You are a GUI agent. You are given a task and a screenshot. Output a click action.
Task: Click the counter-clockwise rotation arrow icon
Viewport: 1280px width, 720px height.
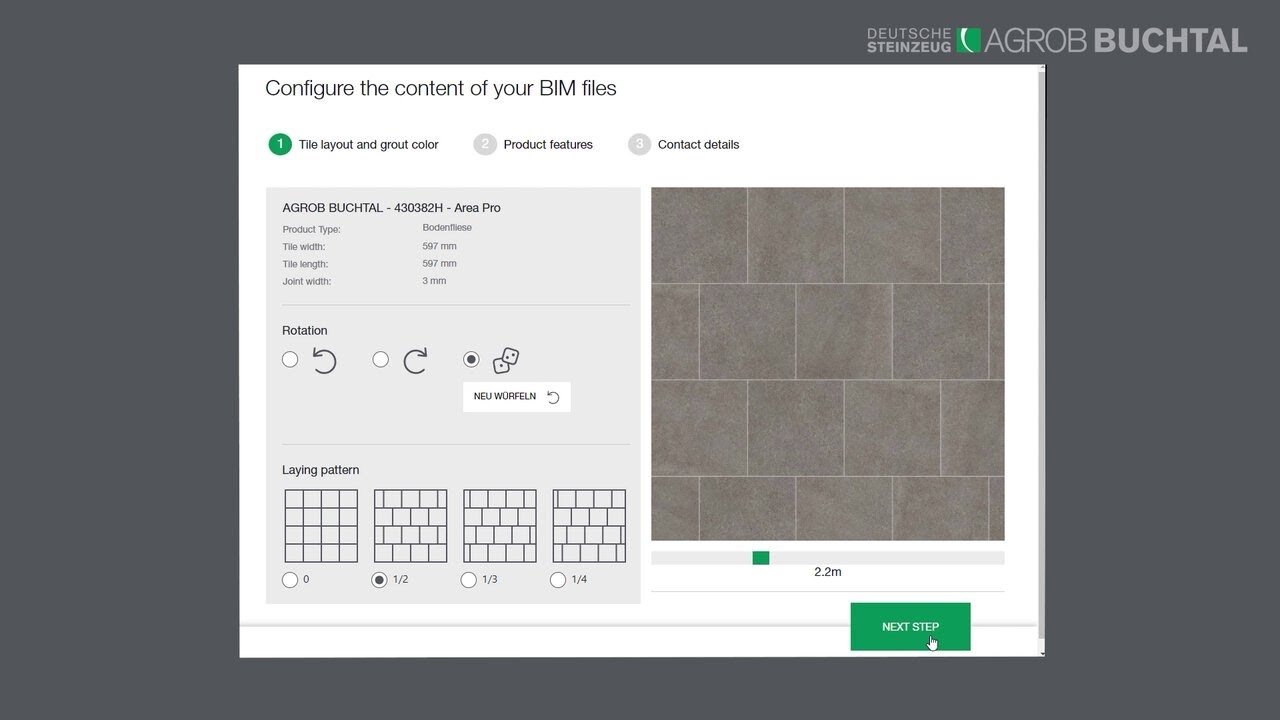tap(324, 360)
